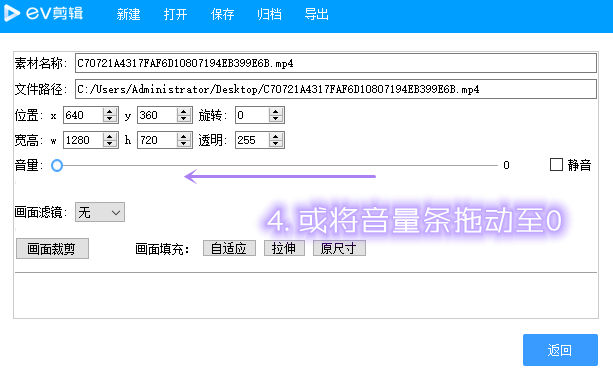Click 导出 in the top bar
The height and width of the screenshot is (371, 613).
click(316, 14)
